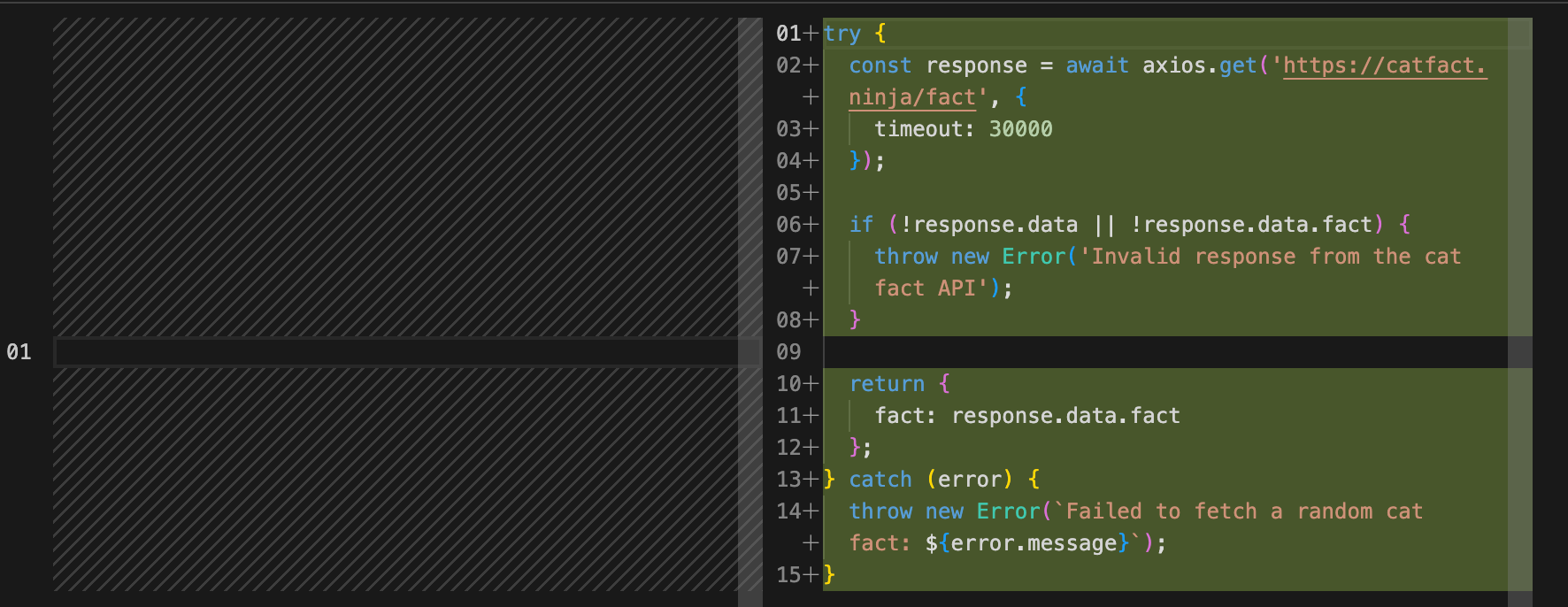The width and height of the screenshot is (1568, 607).
Task: Click line number 01 in left pane gutter
Action: (19, 352)
